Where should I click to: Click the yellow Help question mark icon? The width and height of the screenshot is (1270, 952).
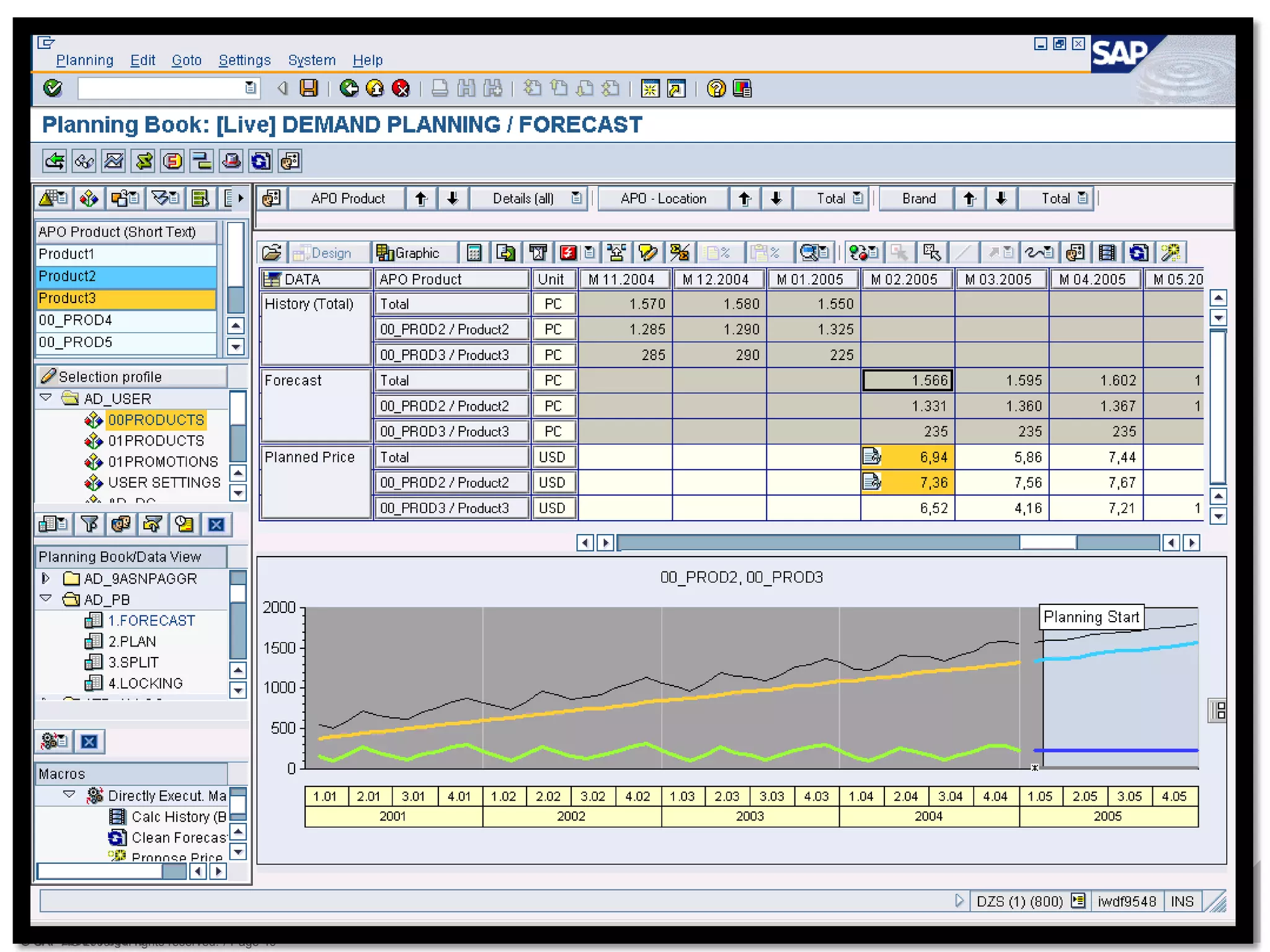716,89
